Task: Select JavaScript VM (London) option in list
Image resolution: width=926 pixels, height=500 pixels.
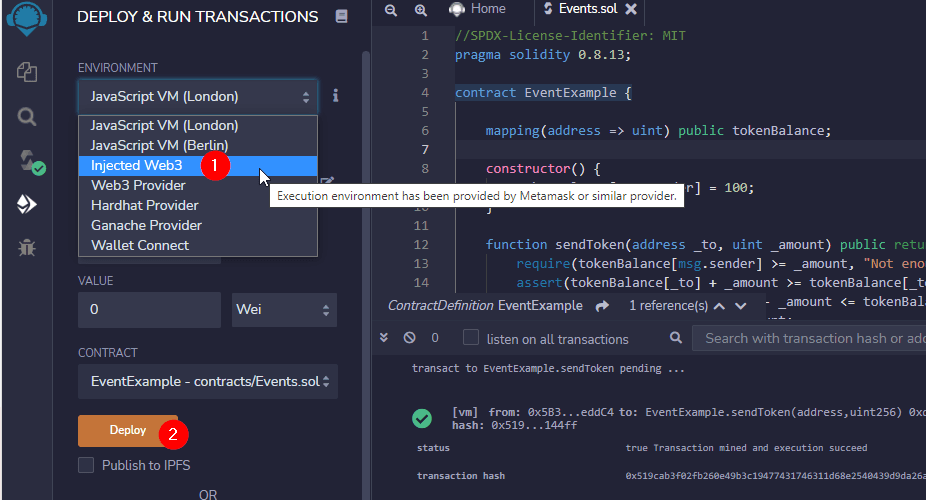Action: (198, 125)
